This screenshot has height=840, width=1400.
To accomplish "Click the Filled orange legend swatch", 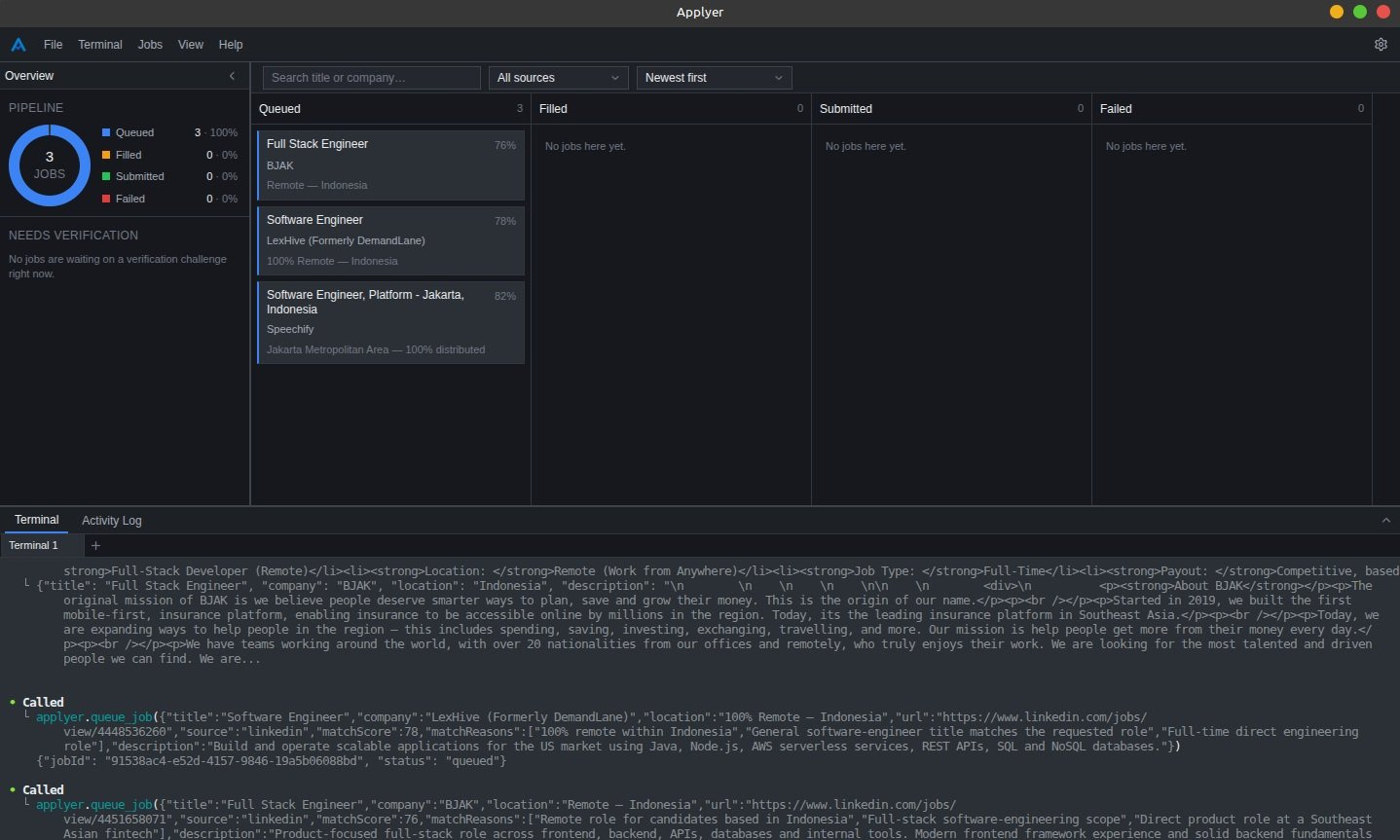I will click(x=106, y=155).
